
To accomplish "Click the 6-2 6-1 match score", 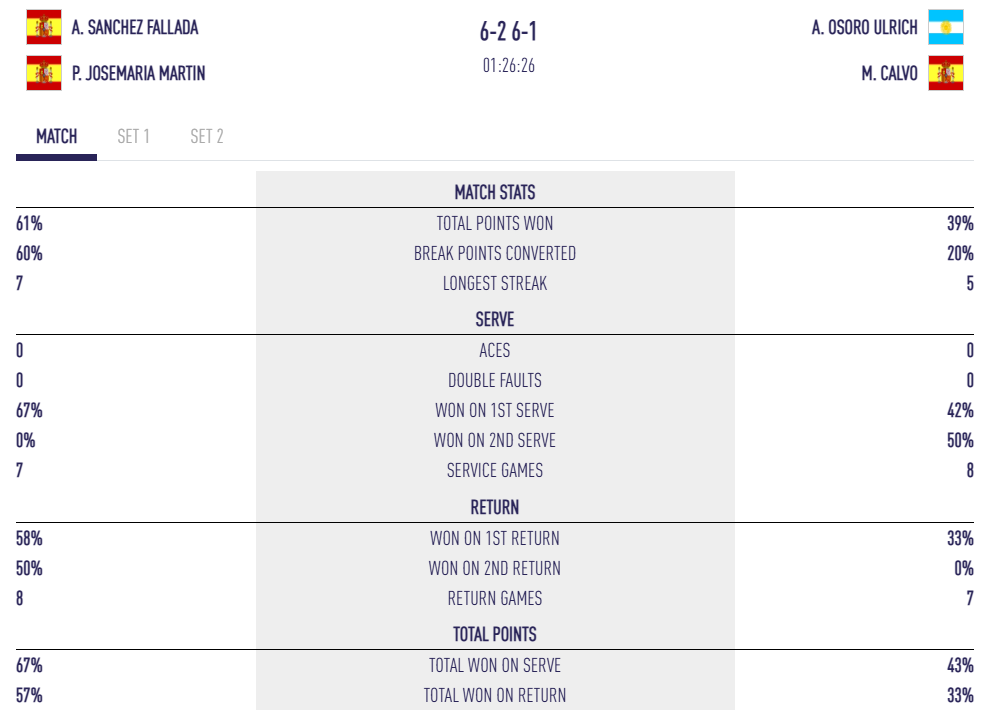I will point(508,32).
